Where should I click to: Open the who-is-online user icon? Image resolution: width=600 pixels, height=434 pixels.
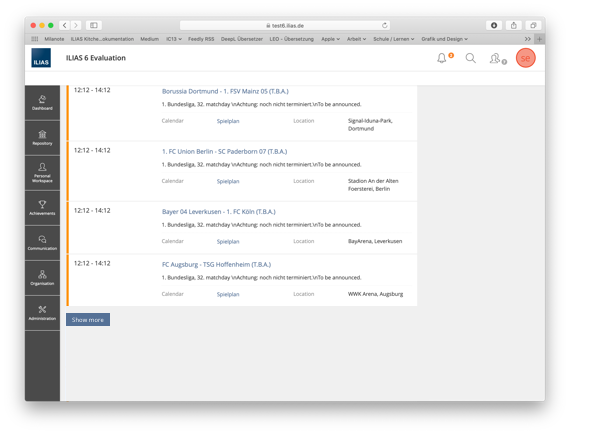[495, 58]
